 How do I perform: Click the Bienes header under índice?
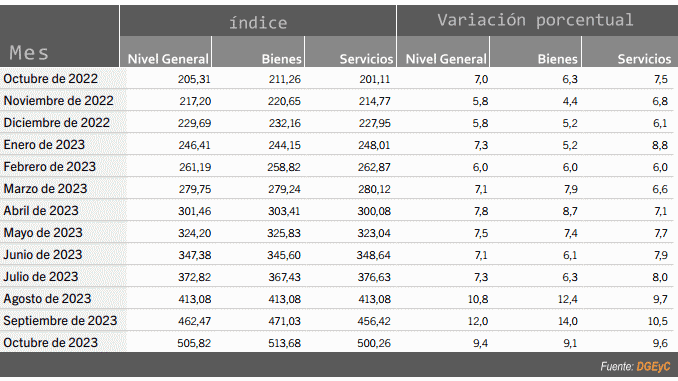point(281,59)
